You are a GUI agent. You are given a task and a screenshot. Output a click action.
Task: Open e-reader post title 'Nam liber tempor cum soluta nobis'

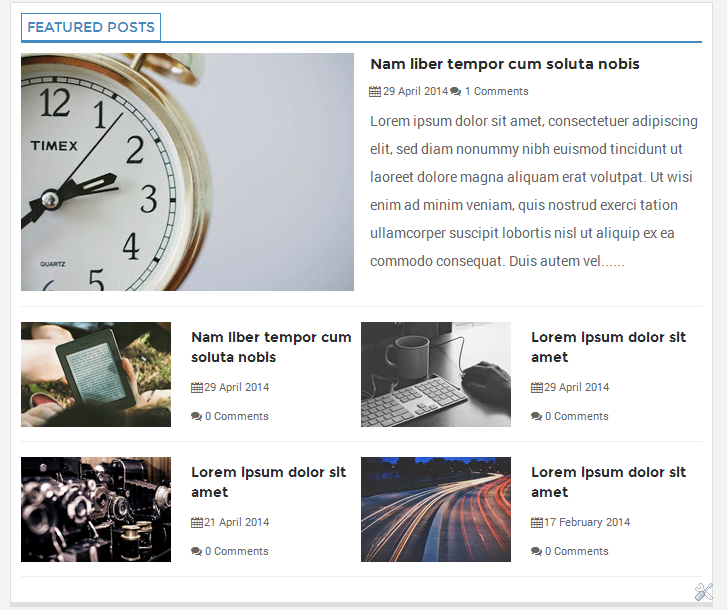271,347
